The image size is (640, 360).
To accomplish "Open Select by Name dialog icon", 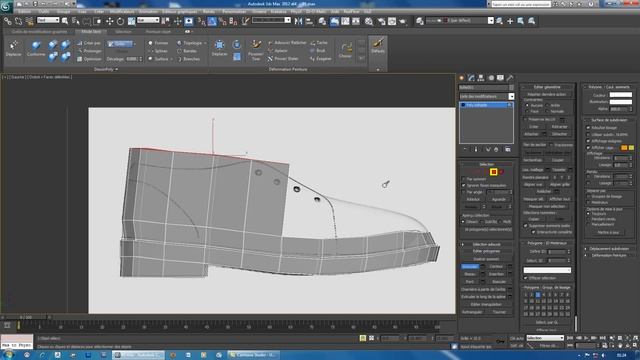I will tap(76, 21).
